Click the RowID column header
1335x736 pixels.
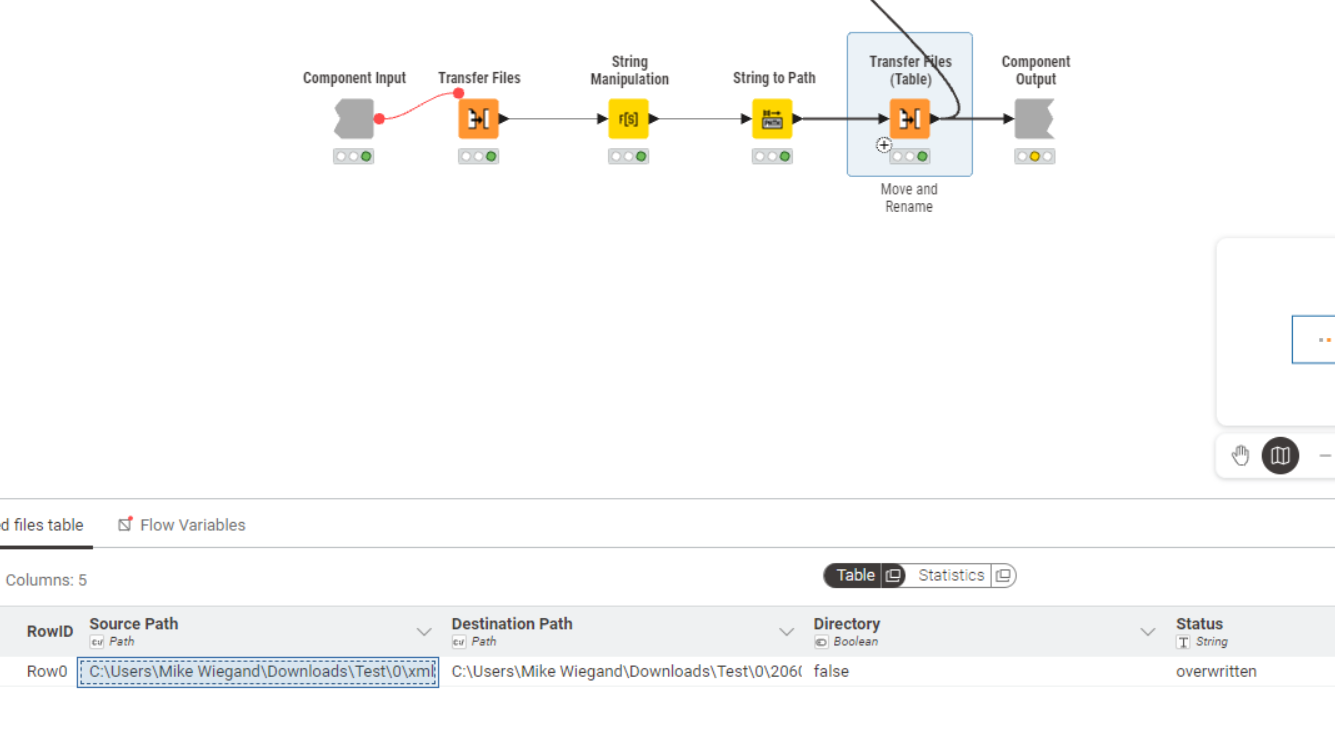[x=50, y=632]
